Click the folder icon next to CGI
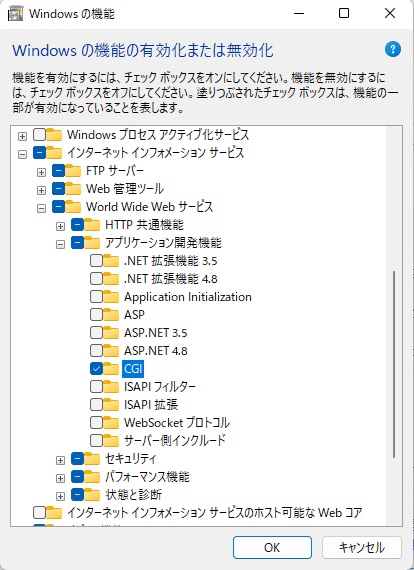This screenshot has width=414, height=570. pos(111,369)
